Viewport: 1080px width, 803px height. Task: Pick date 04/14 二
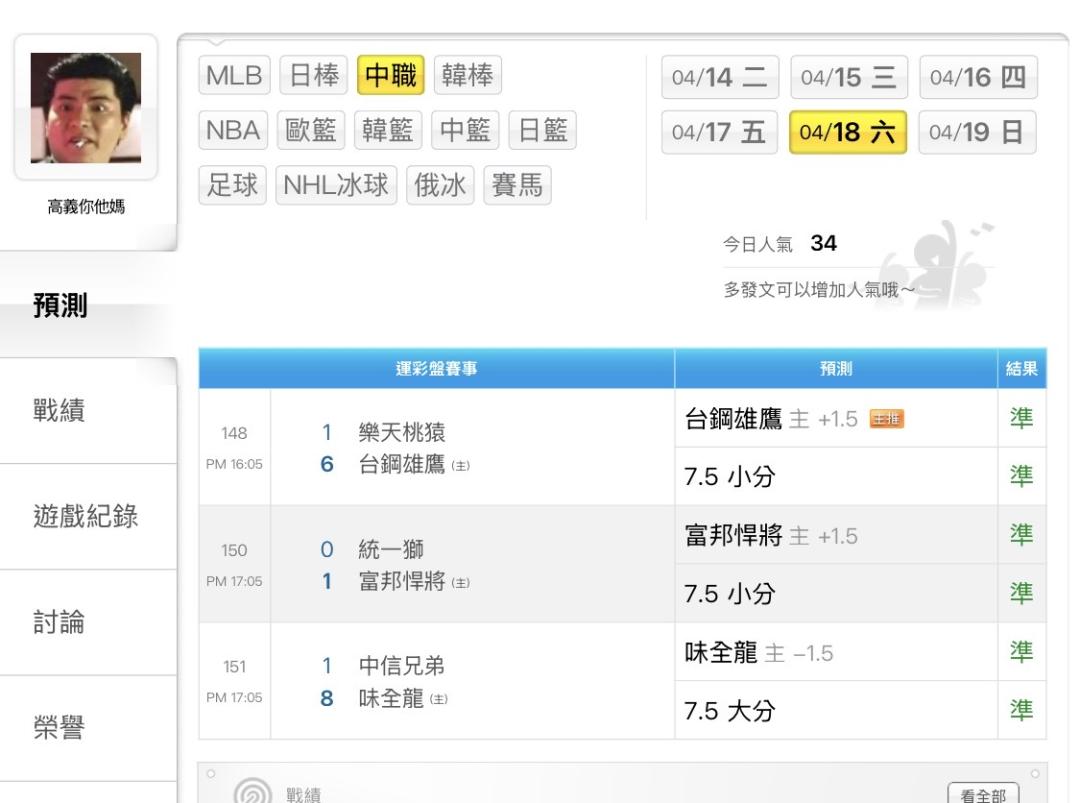(720, 78)
